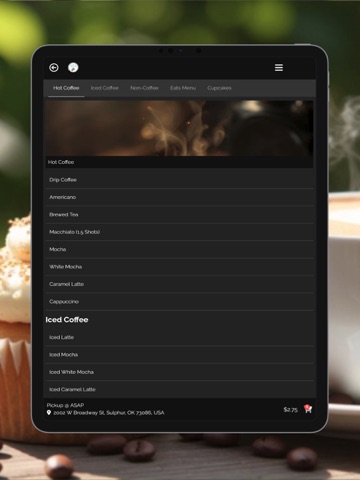Image resolution: width=360 pixels, height=480 pixels.
Task: Select the Iced Caramel Latte item
Action: (x=179, y=389)
